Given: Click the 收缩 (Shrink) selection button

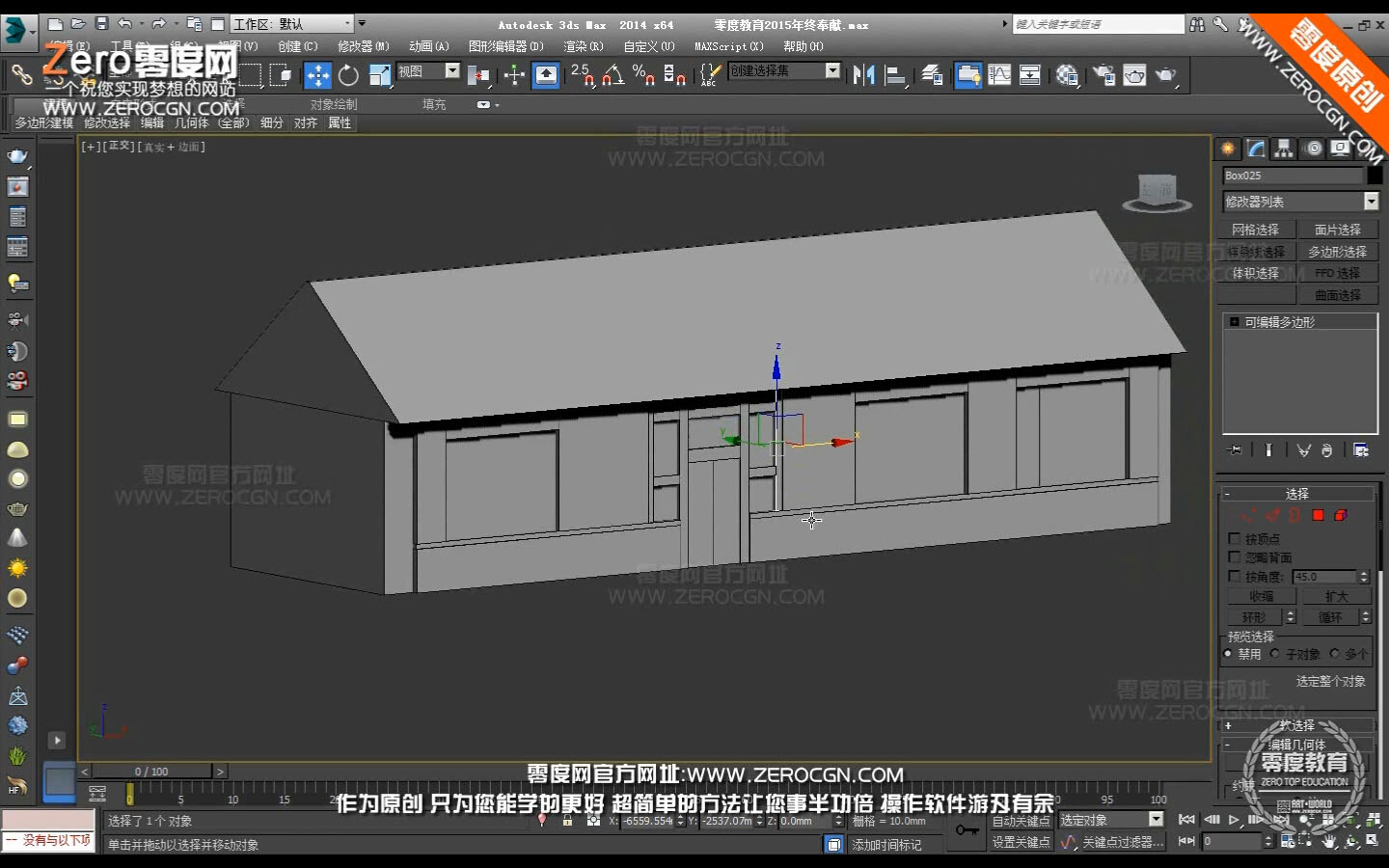Looking at the screenshot, I should tap(1262, 597).
